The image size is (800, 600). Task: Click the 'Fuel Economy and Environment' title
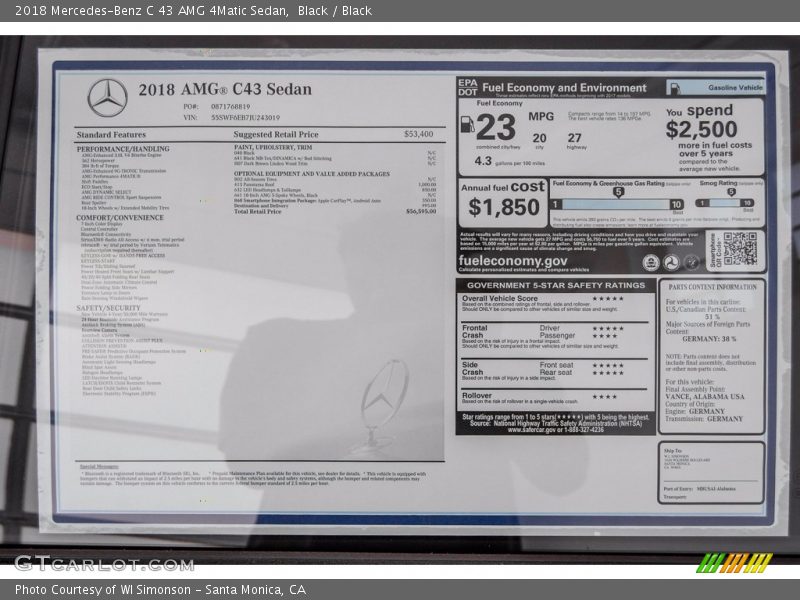[x=564, y=88]
